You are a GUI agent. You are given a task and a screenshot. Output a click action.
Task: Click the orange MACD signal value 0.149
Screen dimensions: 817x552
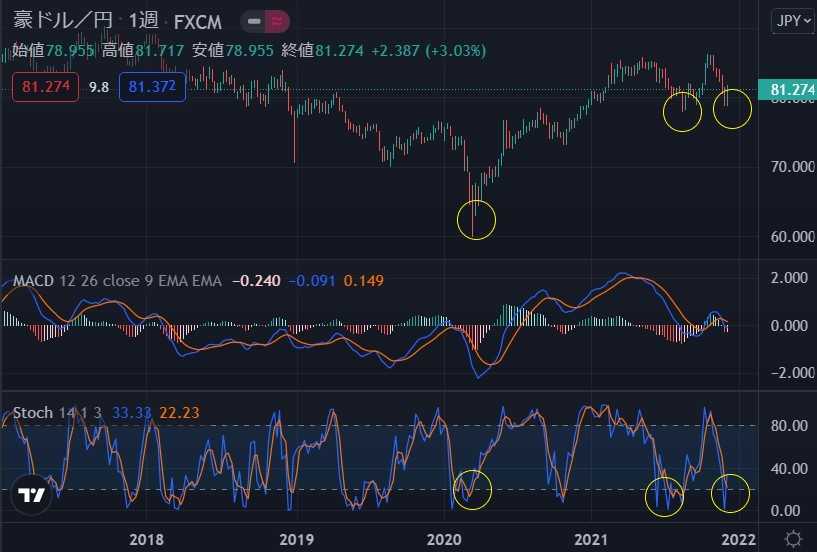click(364, 281)
